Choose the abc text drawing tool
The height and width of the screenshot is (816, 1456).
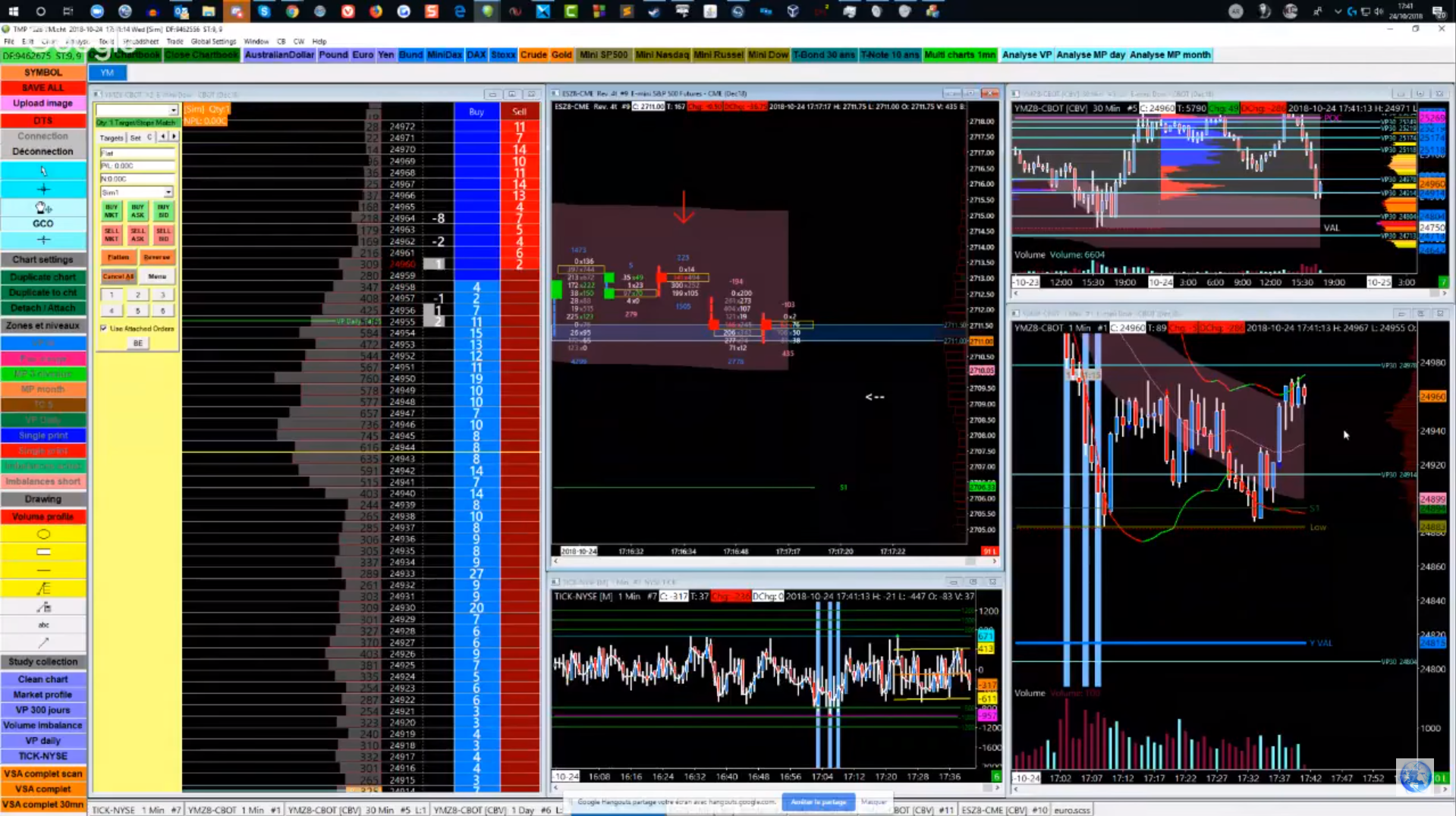click(43, 625)
